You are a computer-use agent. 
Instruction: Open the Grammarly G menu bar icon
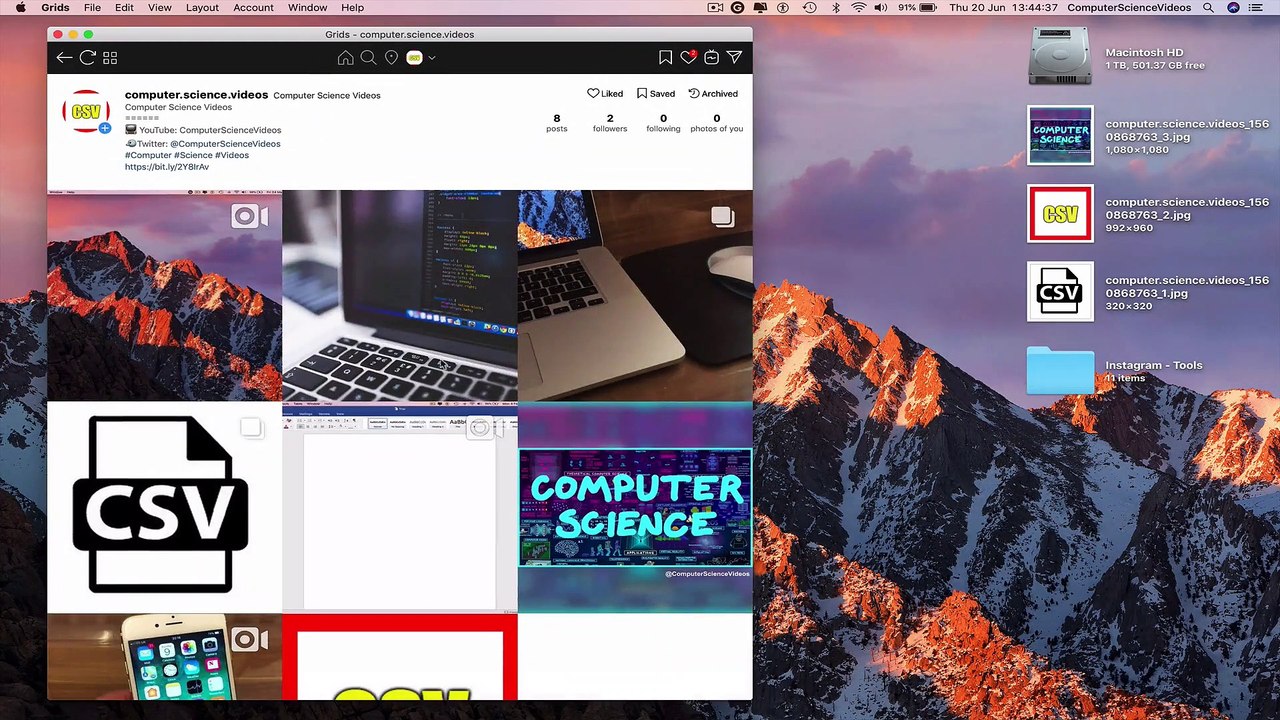point(738,8)
